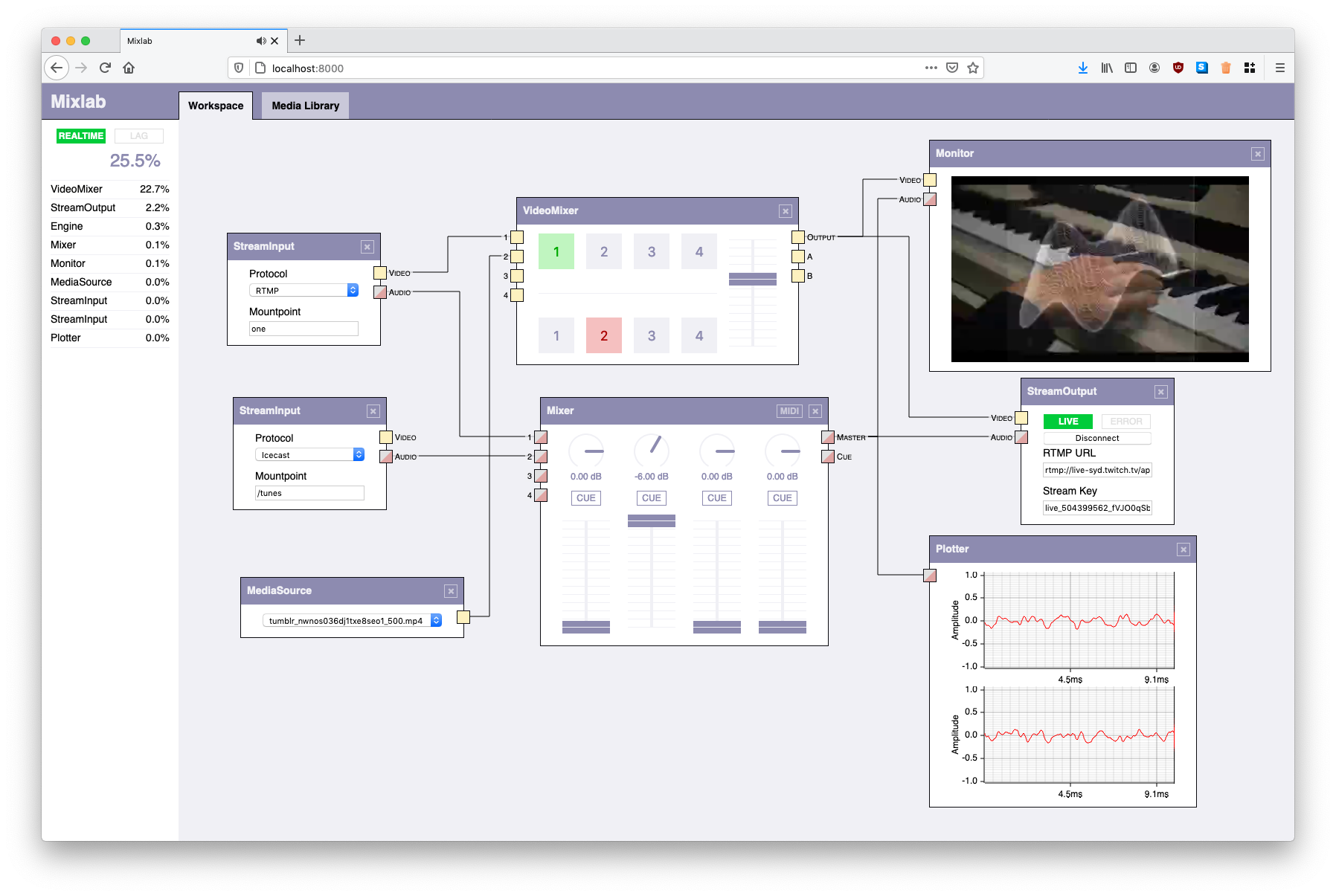This screenshot has height=896, width=1336.
Task: Click Mixer channel 1 fader handle
Action: [x=586, y=627]
